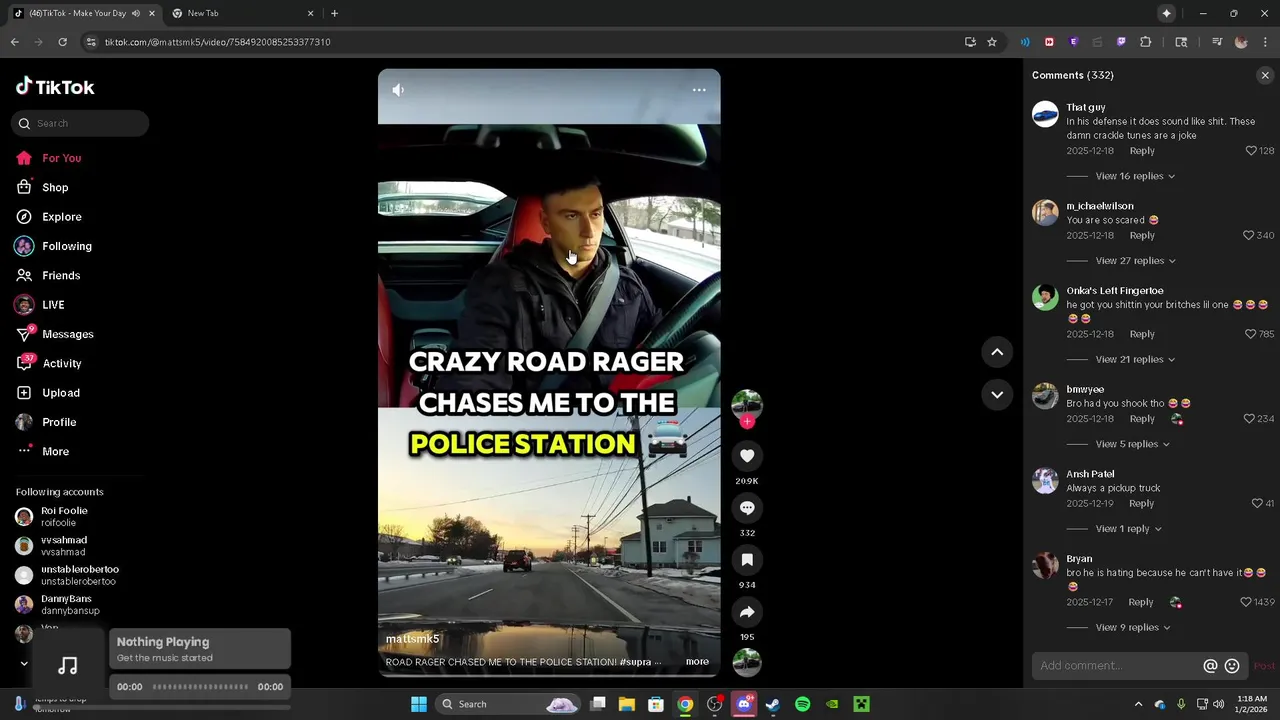This screenshot has width=1280, height=720.
Task: Share the video using the arrow icon
Action: (x=747, y=612)
